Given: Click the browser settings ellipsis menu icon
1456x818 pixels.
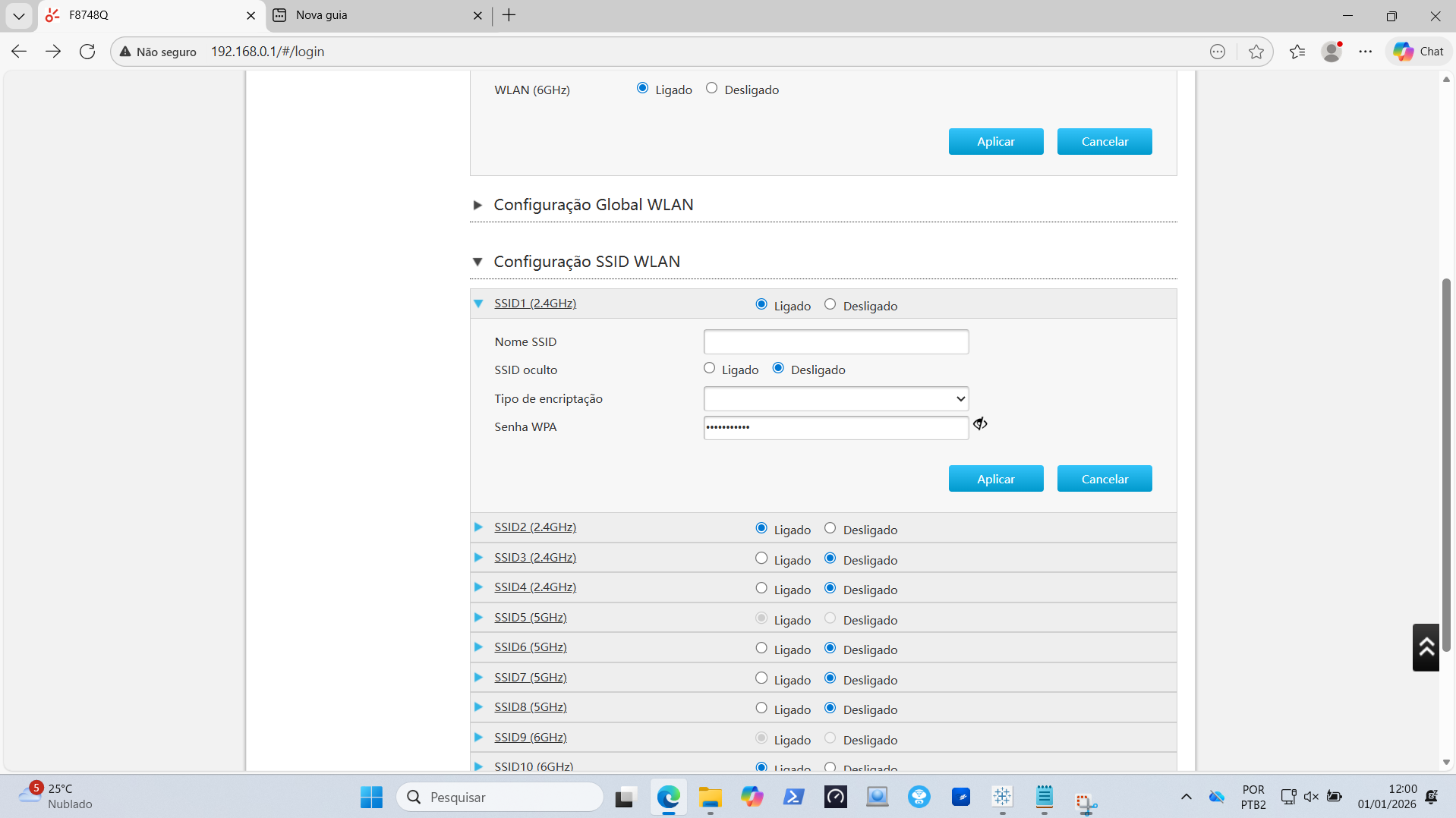Looking at the screenshot, I should [1366, 52].
